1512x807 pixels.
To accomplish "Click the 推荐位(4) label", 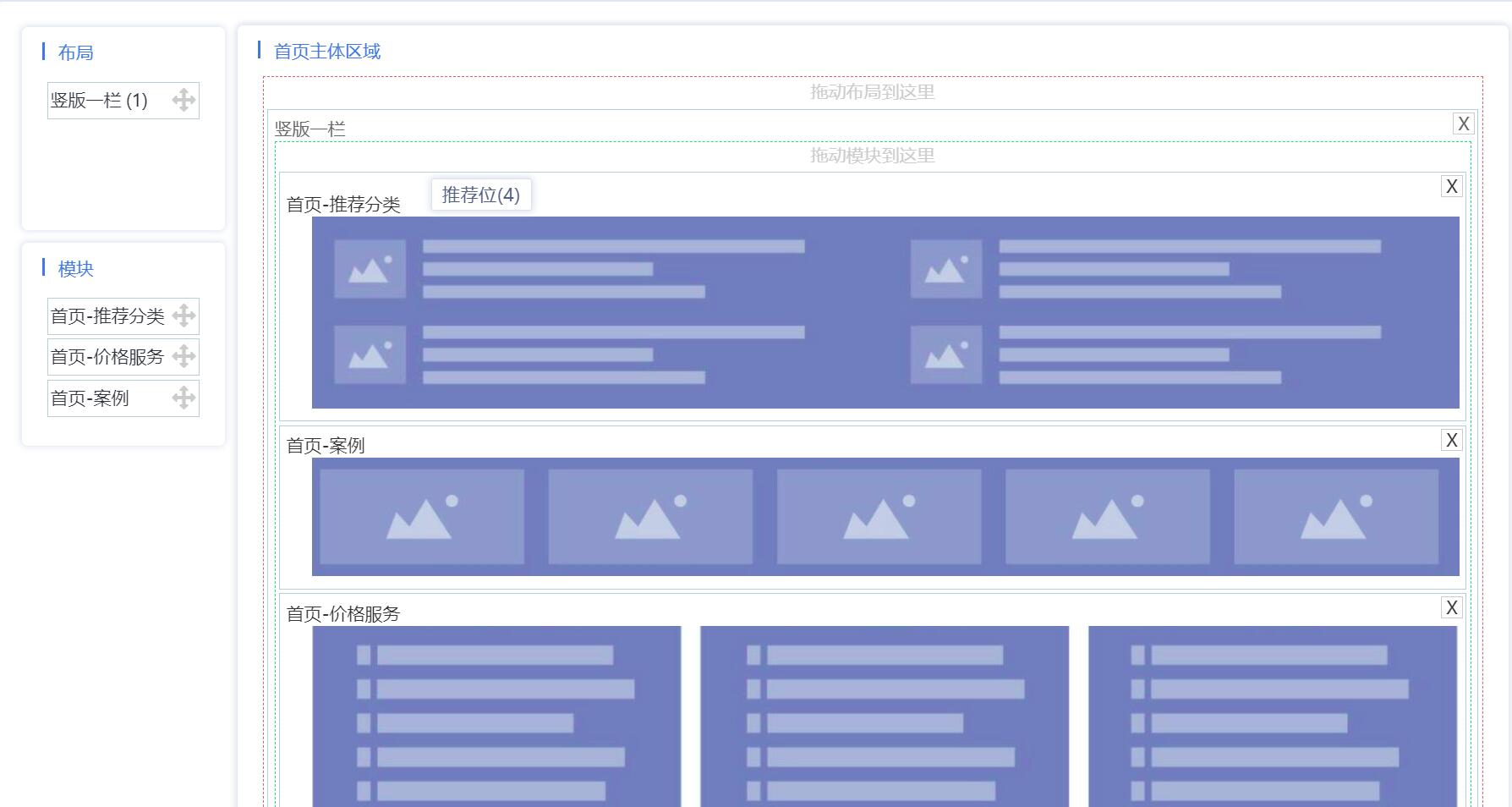I will pos(481,195).
